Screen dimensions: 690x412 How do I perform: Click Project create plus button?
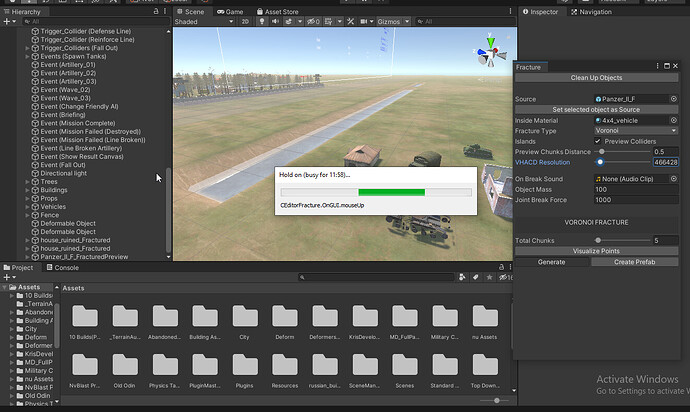(x=7, y=277)
